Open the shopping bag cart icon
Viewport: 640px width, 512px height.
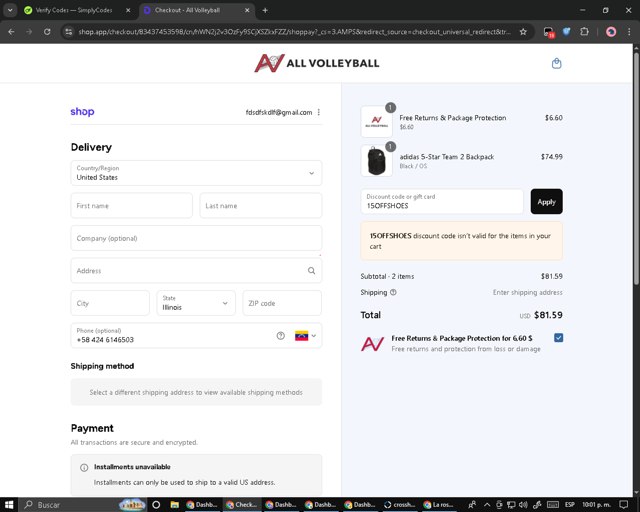pyautogui.click(x=556, y=63)
